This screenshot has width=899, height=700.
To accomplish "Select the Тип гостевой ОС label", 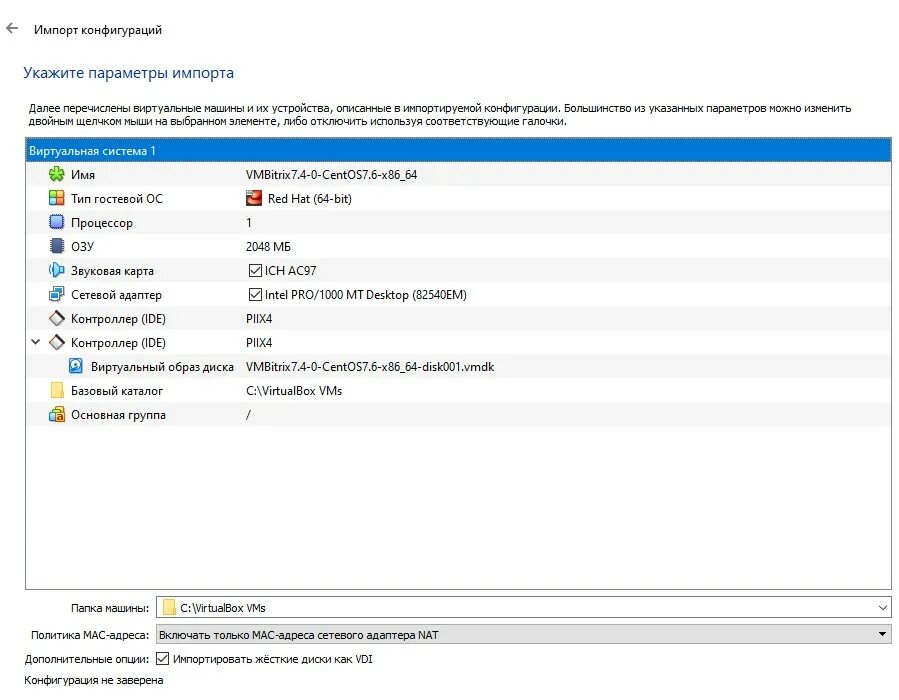I will point(117,199).
